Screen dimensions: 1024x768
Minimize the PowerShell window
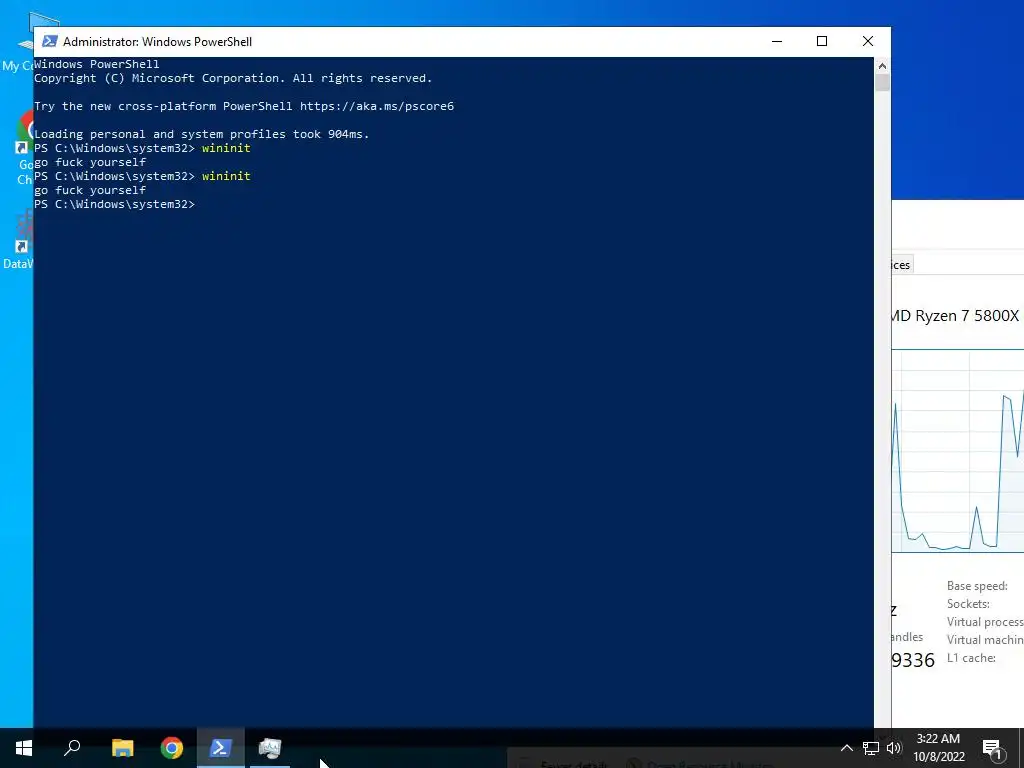(776, 41)
